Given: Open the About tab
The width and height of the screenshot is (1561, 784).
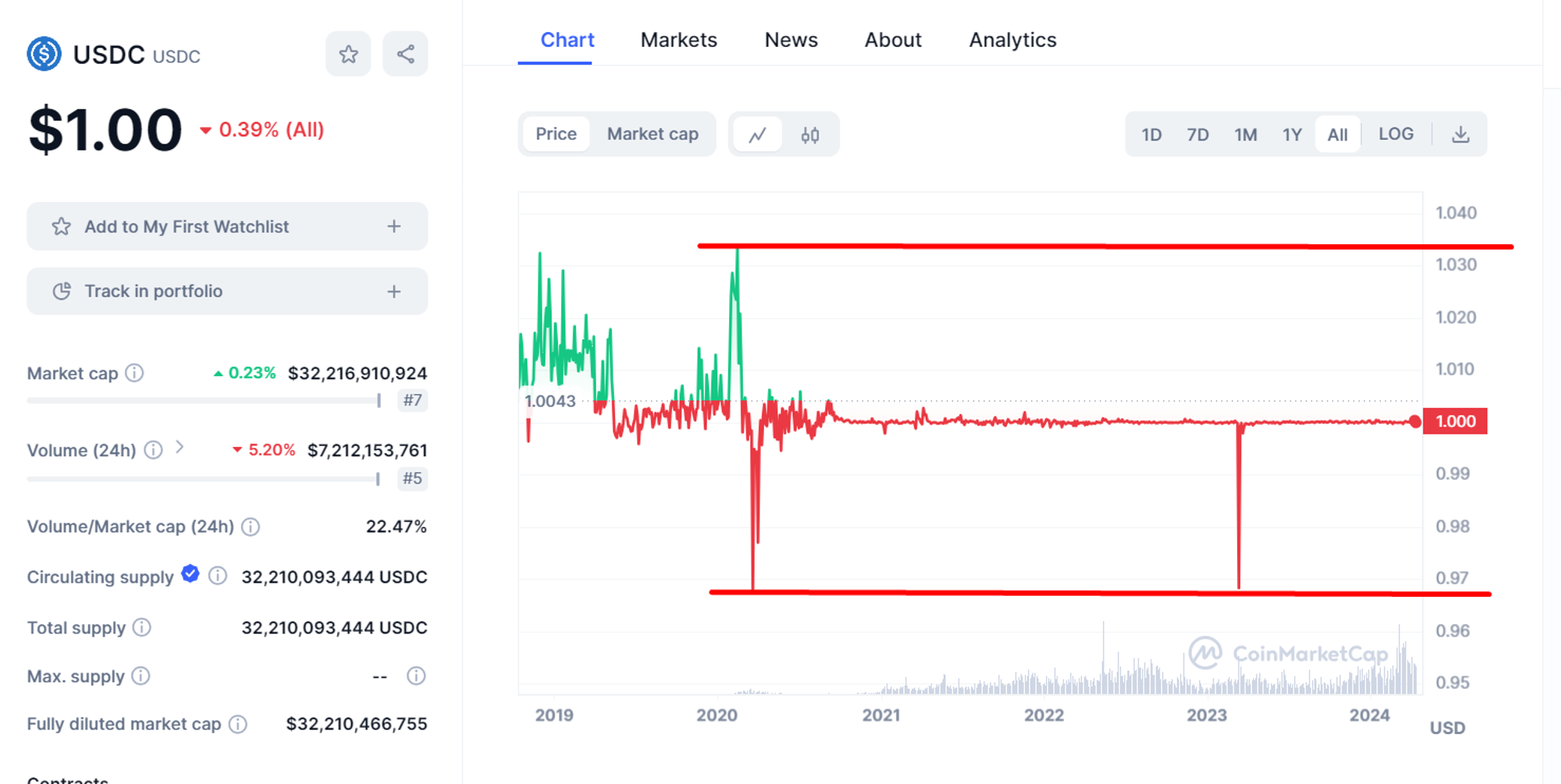Looking at the screenshot, I should pyautogui.click(x=893, y=40).
